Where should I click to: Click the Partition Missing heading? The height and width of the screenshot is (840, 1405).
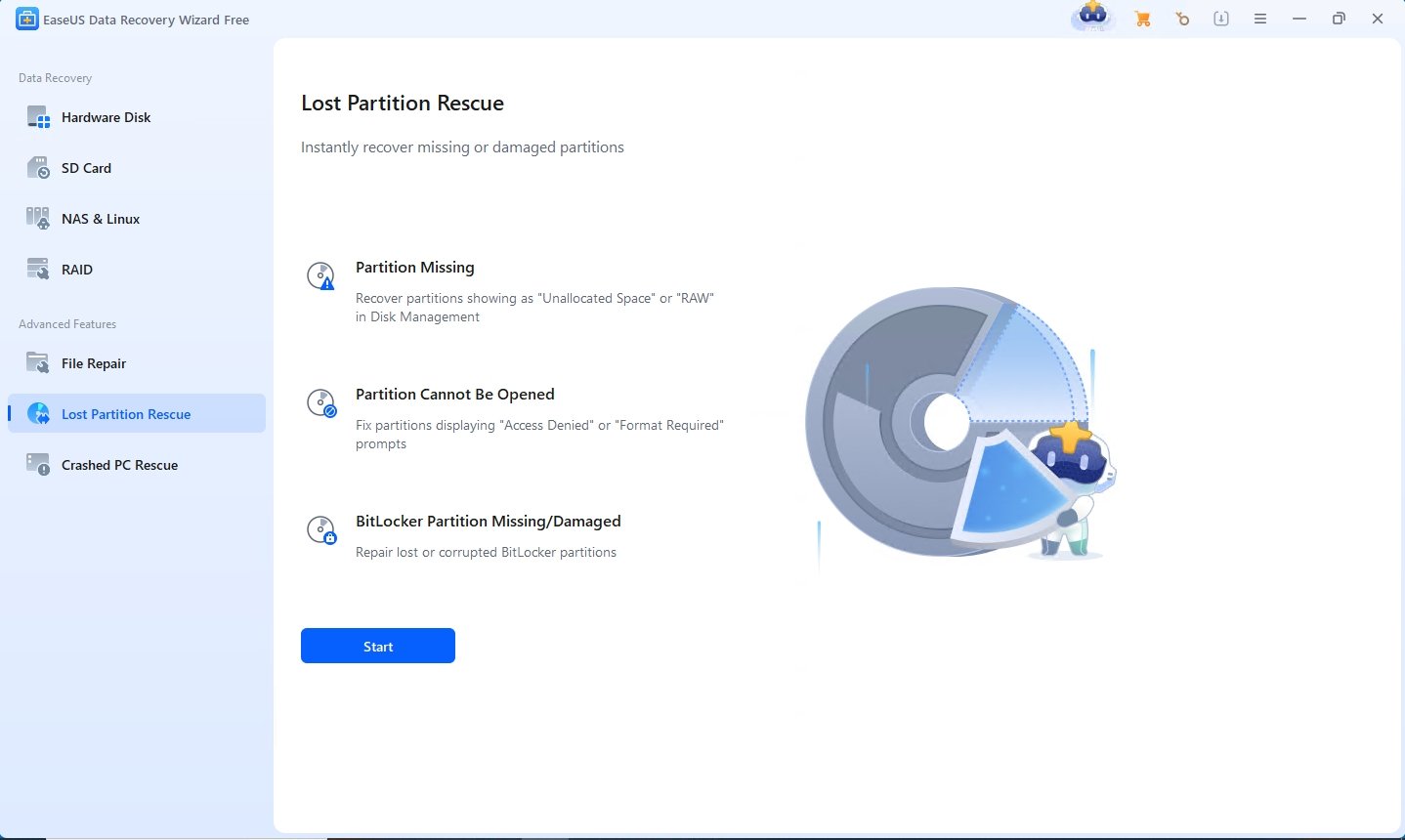[x=414, y=268]
